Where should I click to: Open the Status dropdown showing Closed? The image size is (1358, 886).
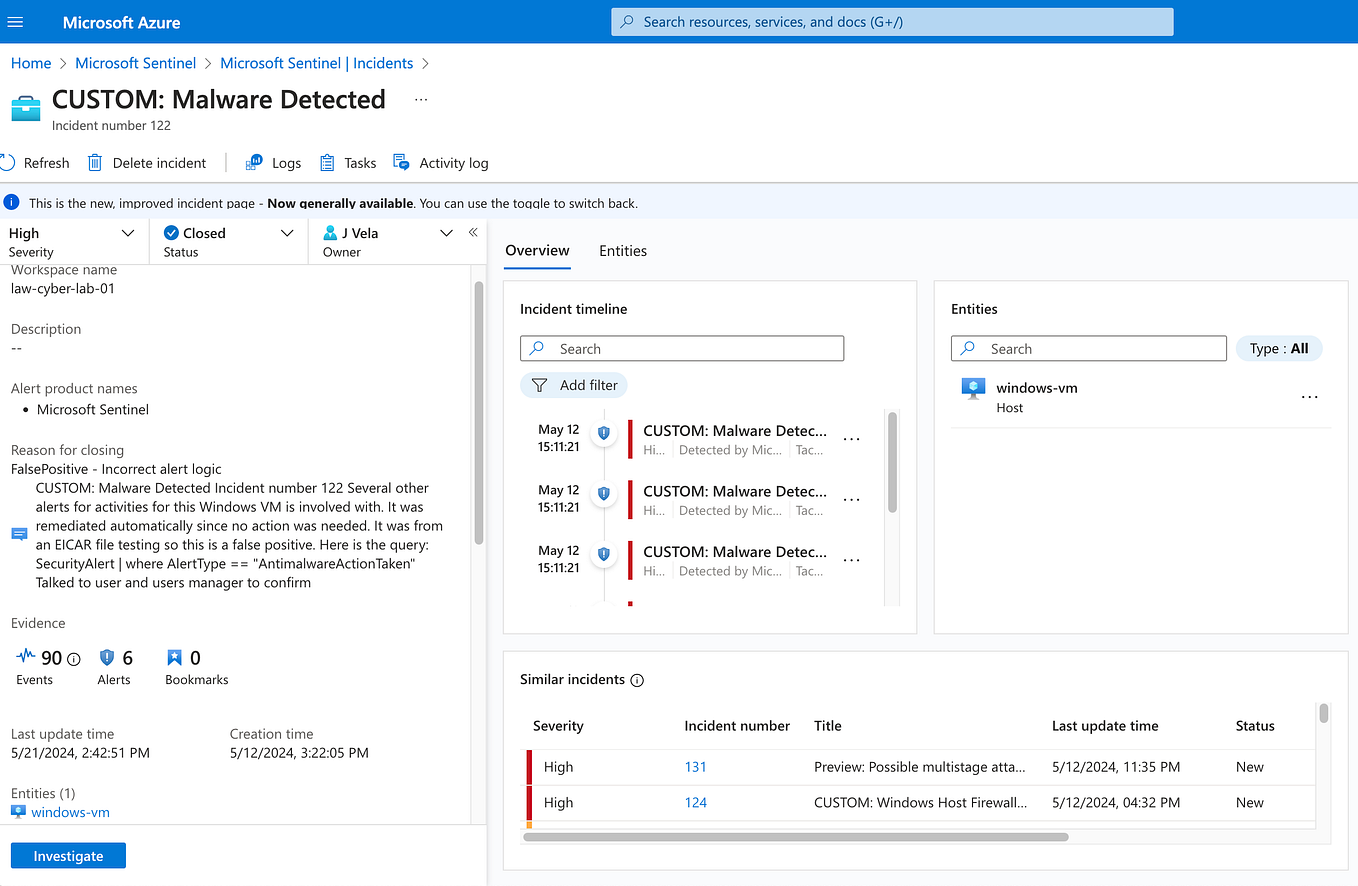pyautogui.click(x=287, y=232)
